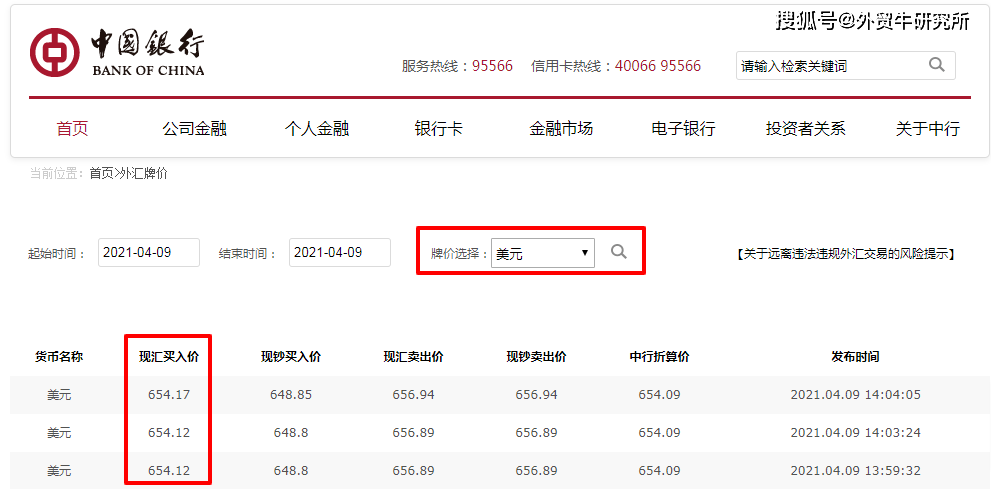
Task: Focus the keyword search input box
Action: [x=828, y=66]
